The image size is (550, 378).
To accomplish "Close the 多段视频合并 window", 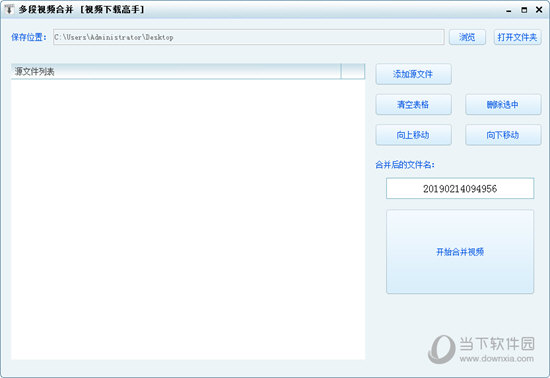I will click(539, 10).
